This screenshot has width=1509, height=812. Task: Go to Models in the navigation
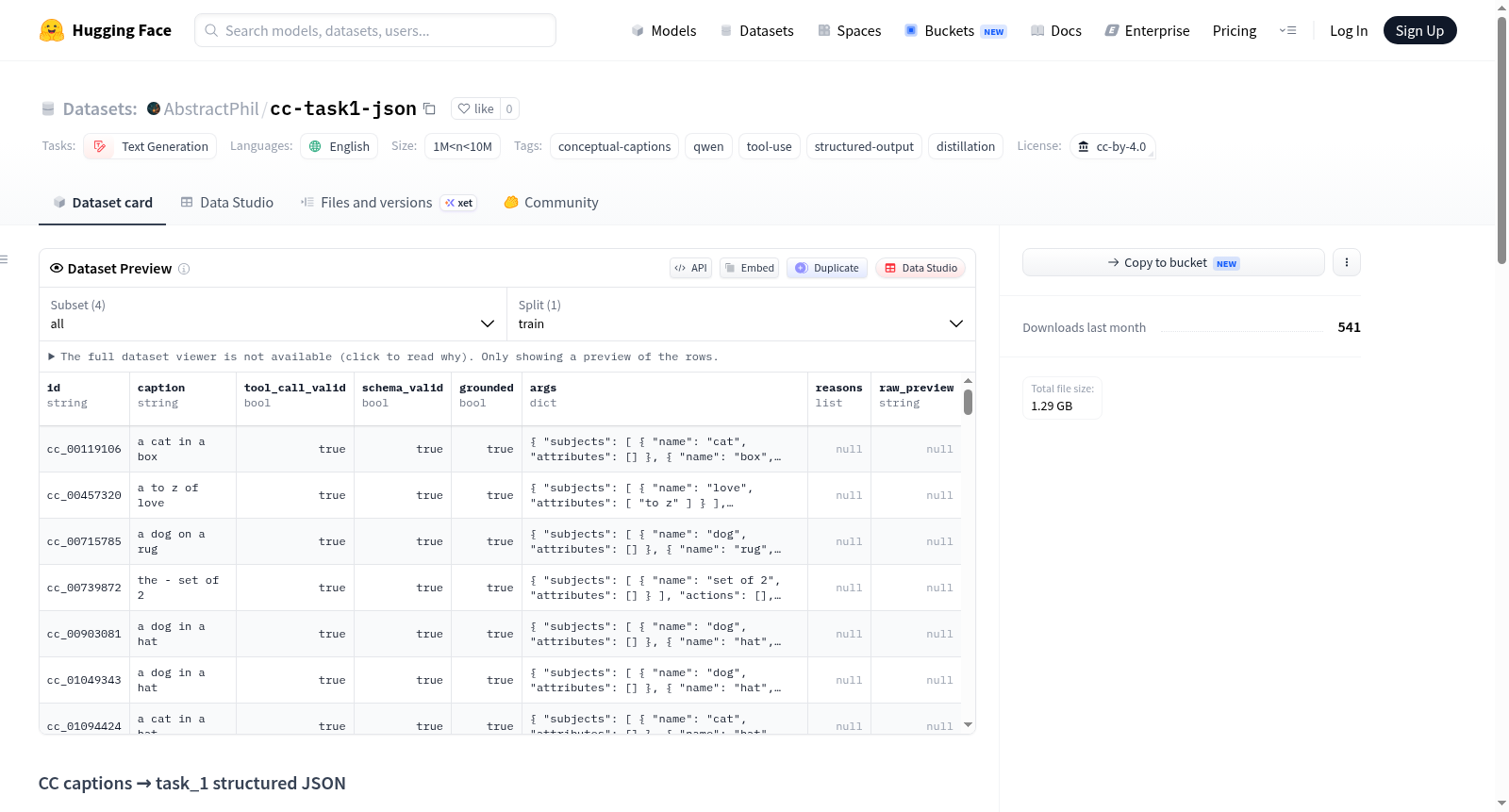664,30
